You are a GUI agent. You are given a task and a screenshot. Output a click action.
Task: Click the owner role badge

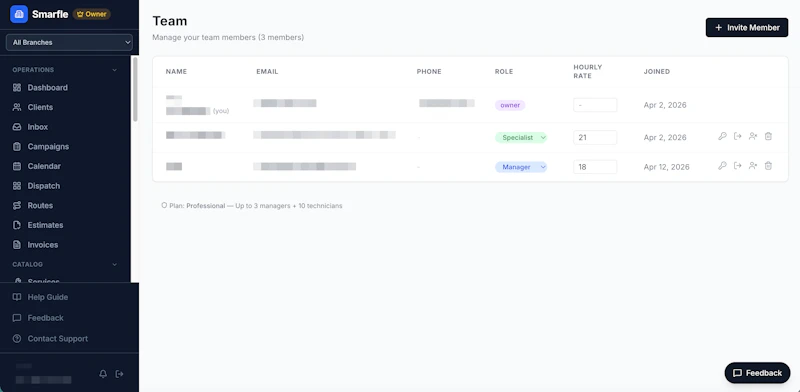pos(510,105)
